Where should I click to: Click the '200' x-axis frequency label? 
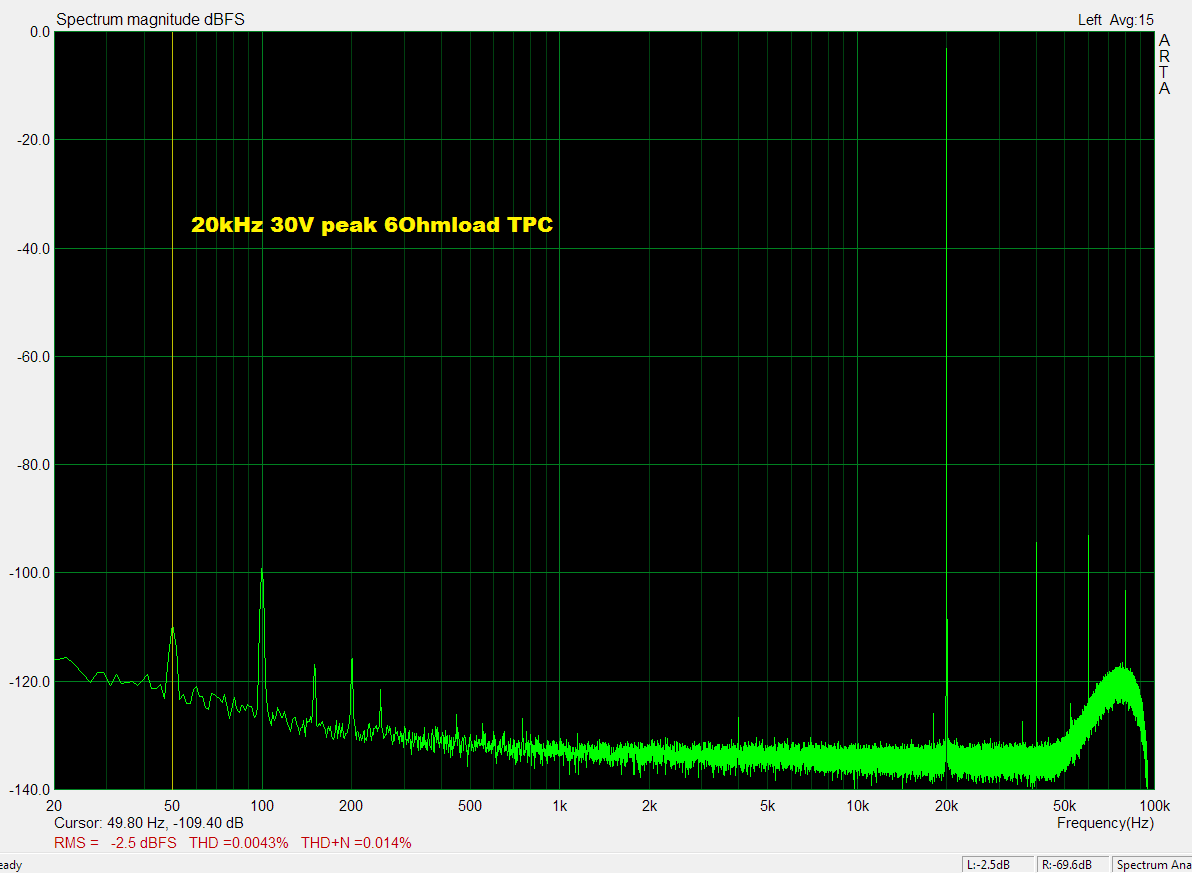click(351, 805)
